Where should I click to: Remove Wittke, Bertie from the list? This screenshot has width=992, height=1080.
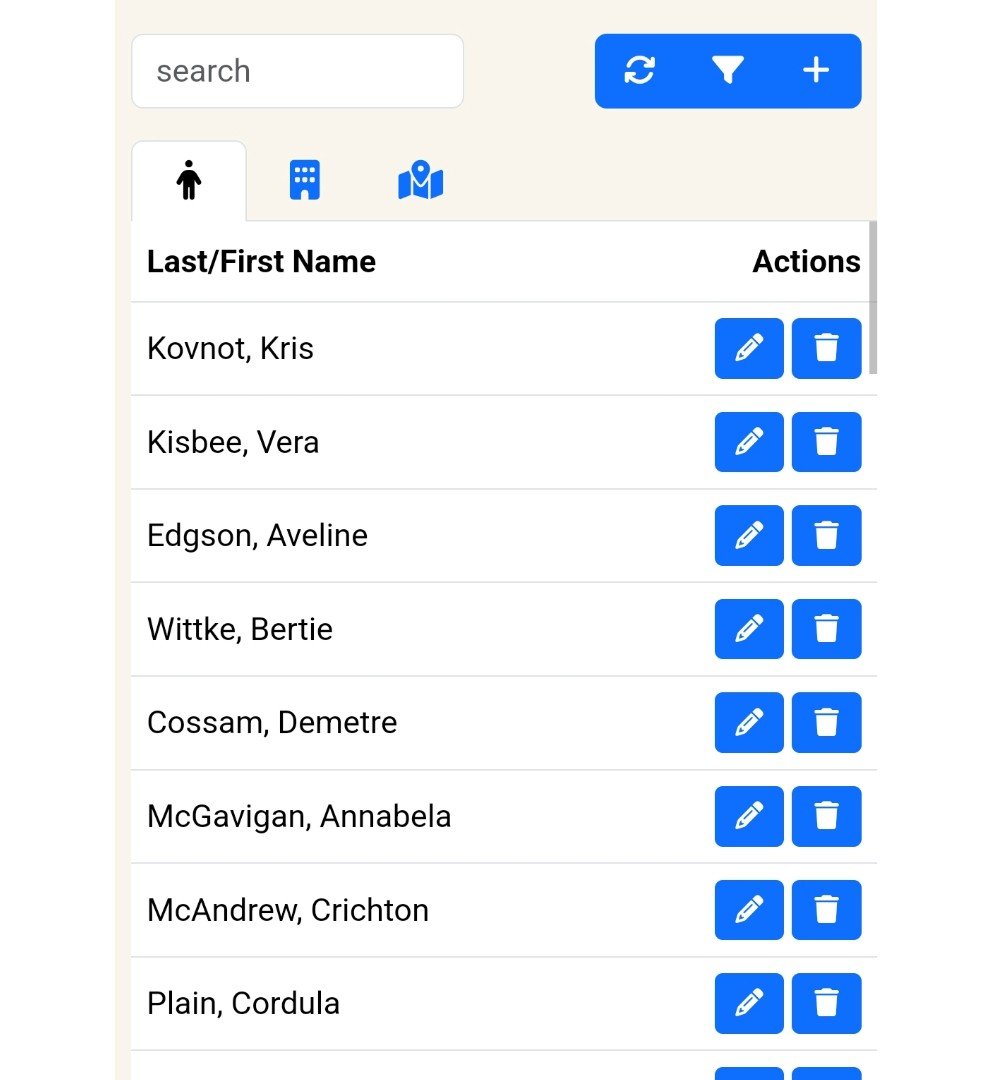(826, 629)
